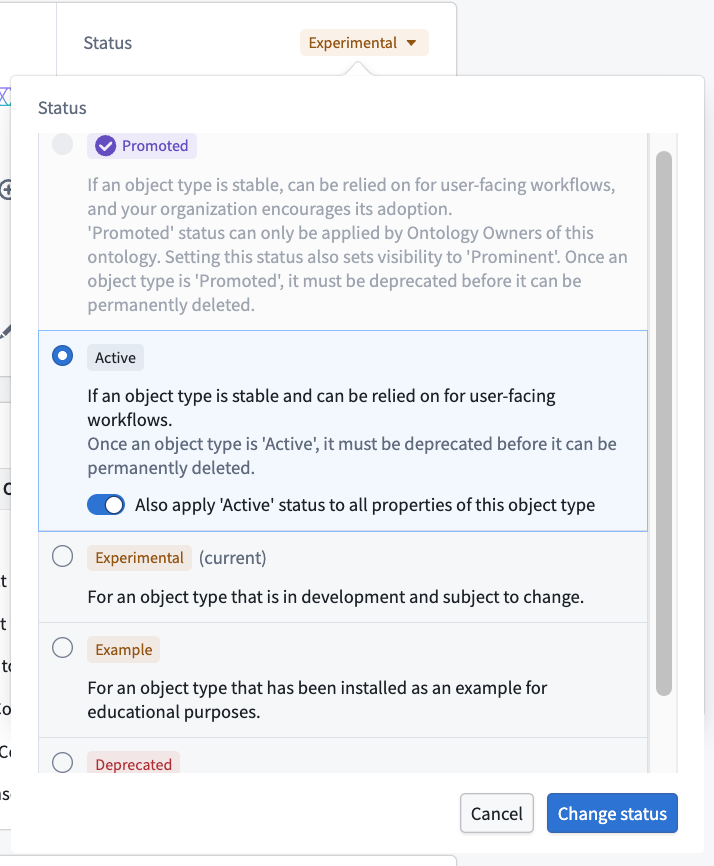
Task: Click the '(current)' label text
Action: click(232, 558)
